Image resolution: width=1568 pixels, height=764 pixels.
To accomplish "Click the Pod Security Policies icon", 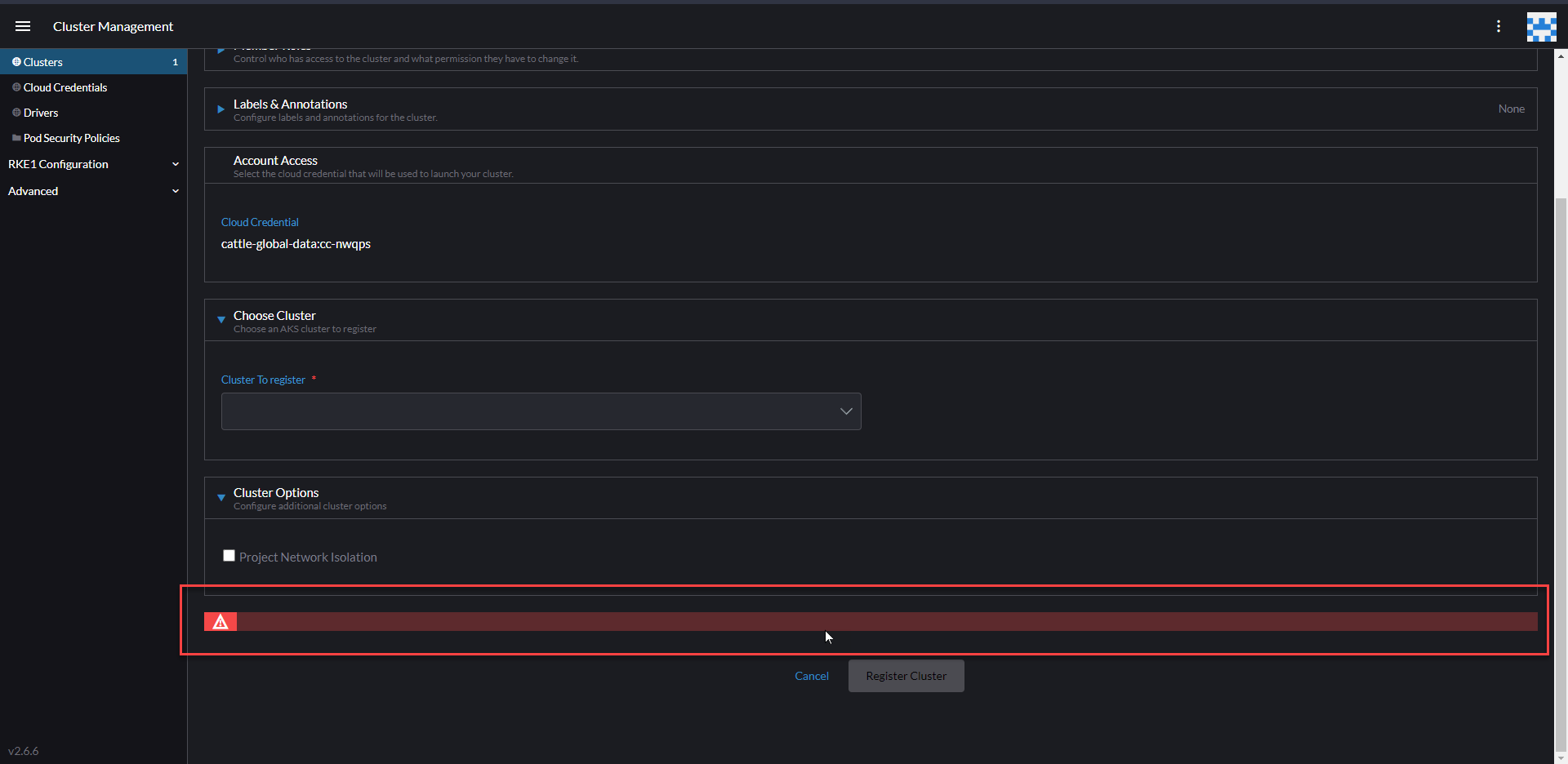I will 16,137.
